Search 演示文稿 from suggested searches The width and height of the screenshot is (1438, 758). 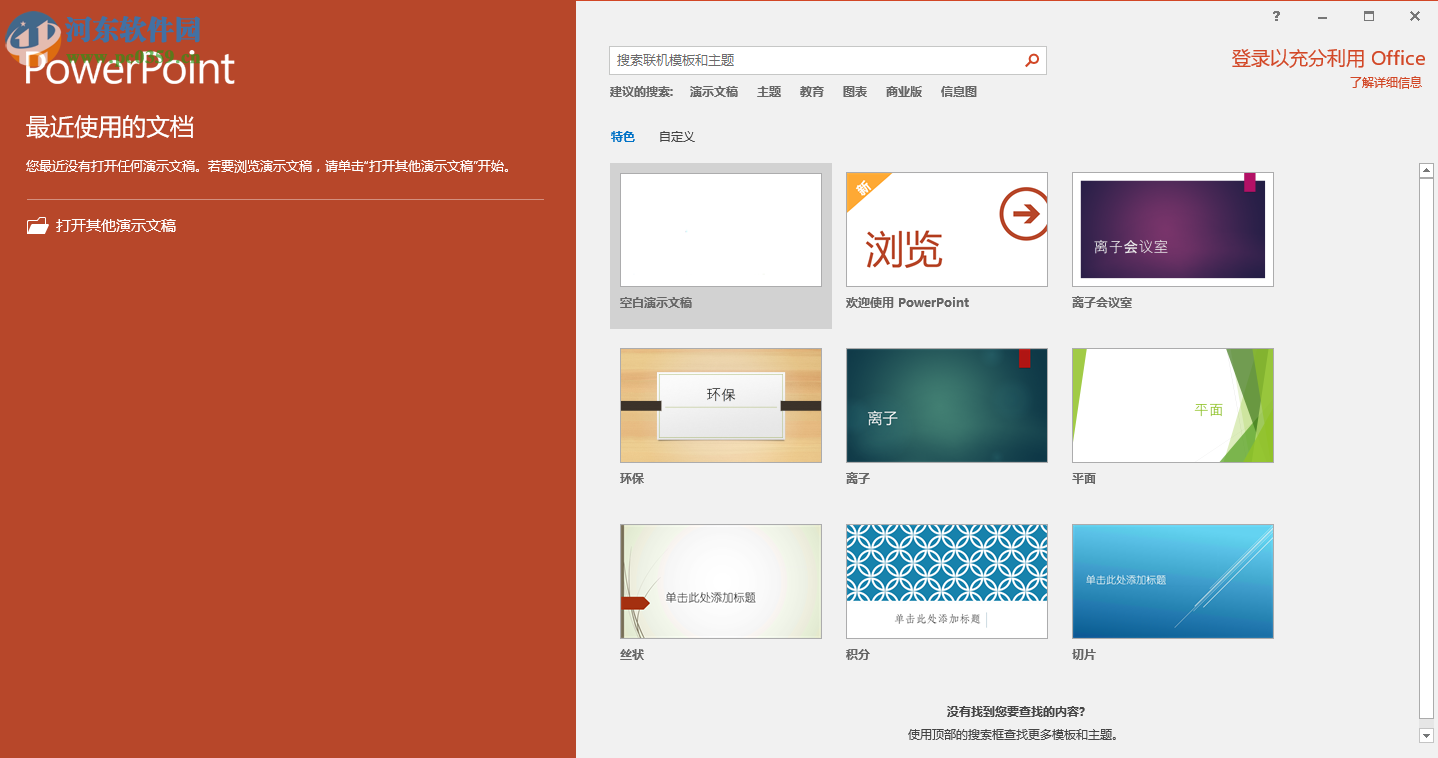click(x=713, y=91)
